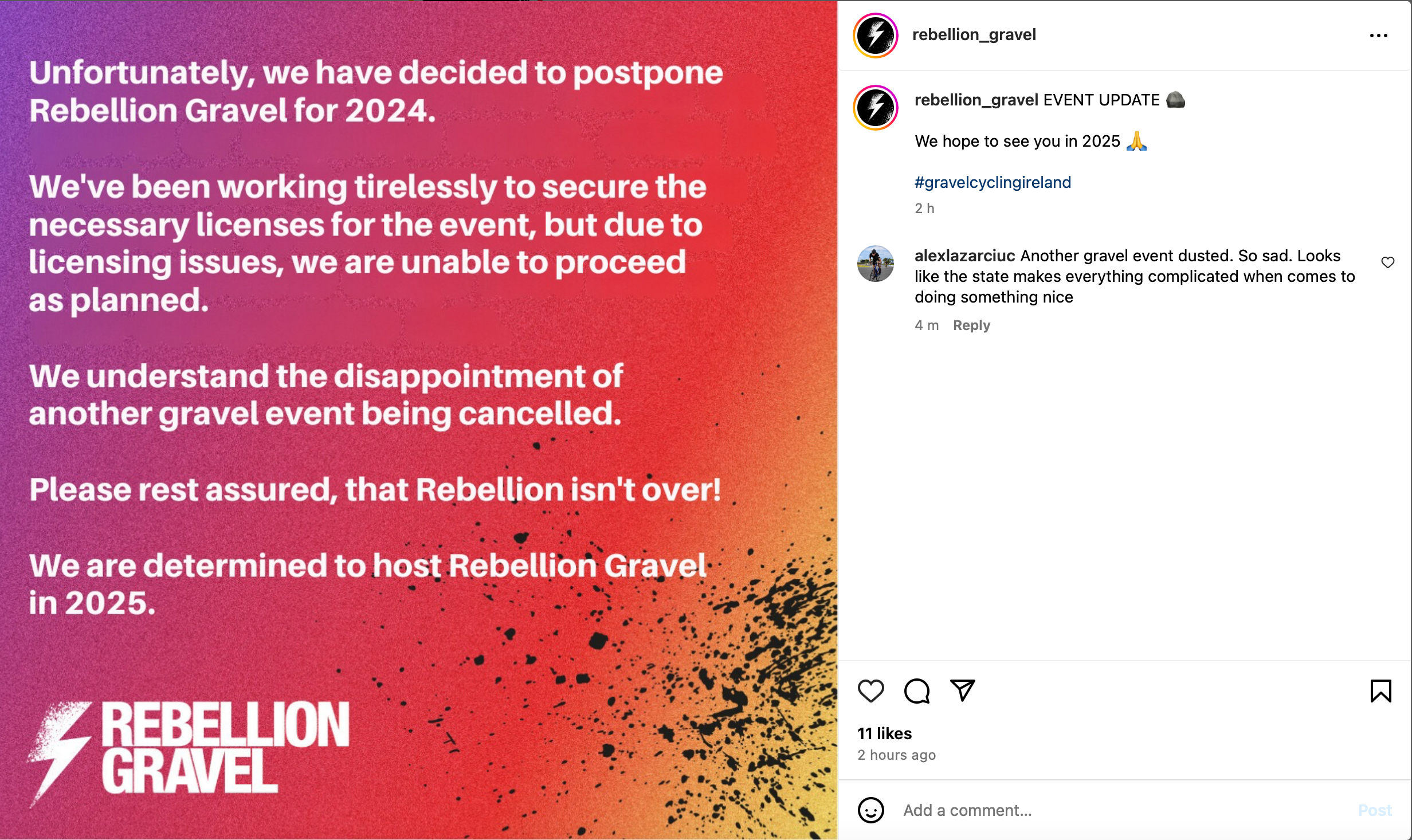This screenshot has height=840, width=1412.
Task: Open the emoji picker smiley icon
Action: pos(870,810)
